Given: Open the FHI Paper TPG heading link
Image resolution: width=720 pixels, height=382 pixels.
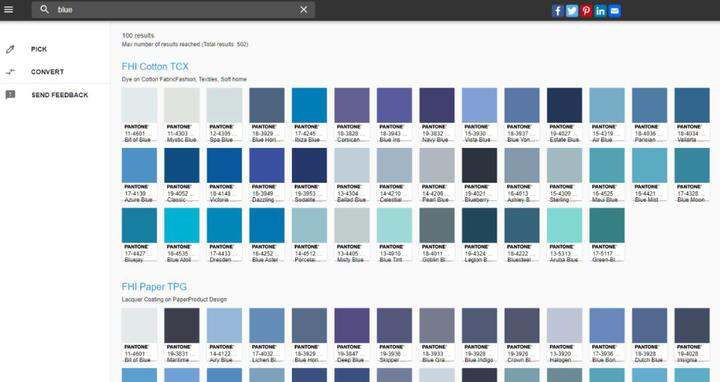Looking at the screenshot, I should coord(154,287).
